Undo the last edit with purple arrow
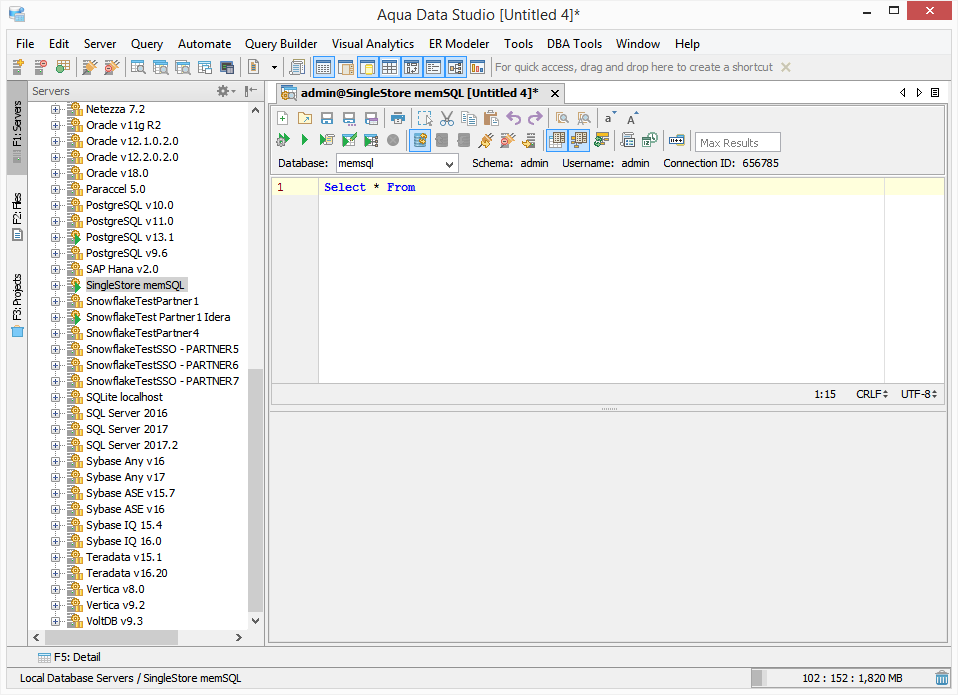Screen dimensions: 958x695 point(513,118)
